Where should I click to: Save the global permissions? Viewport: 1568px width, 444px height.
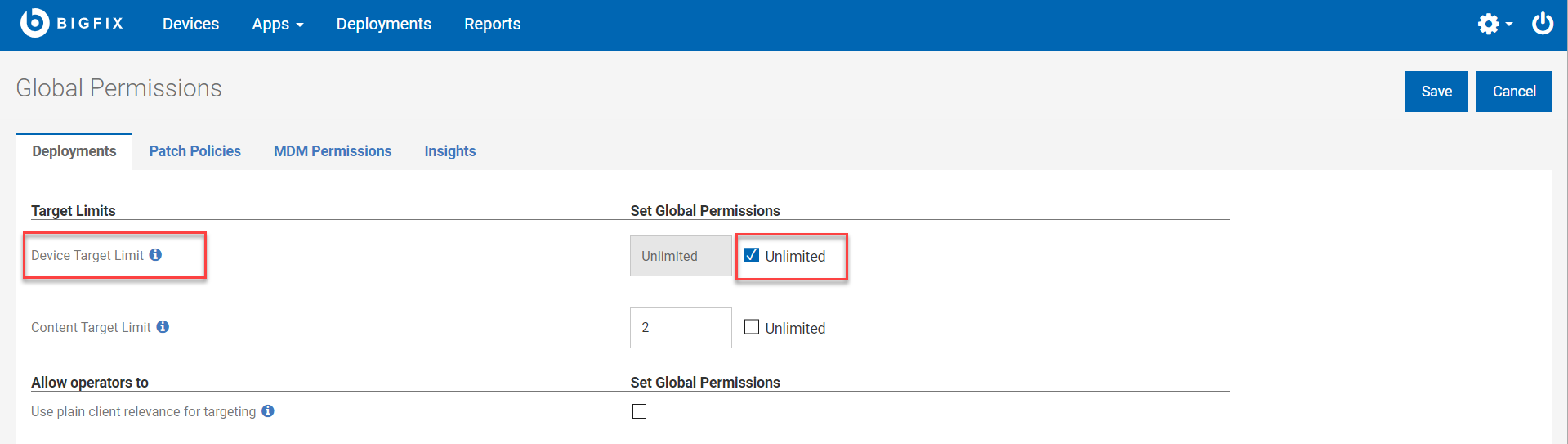1436,92
